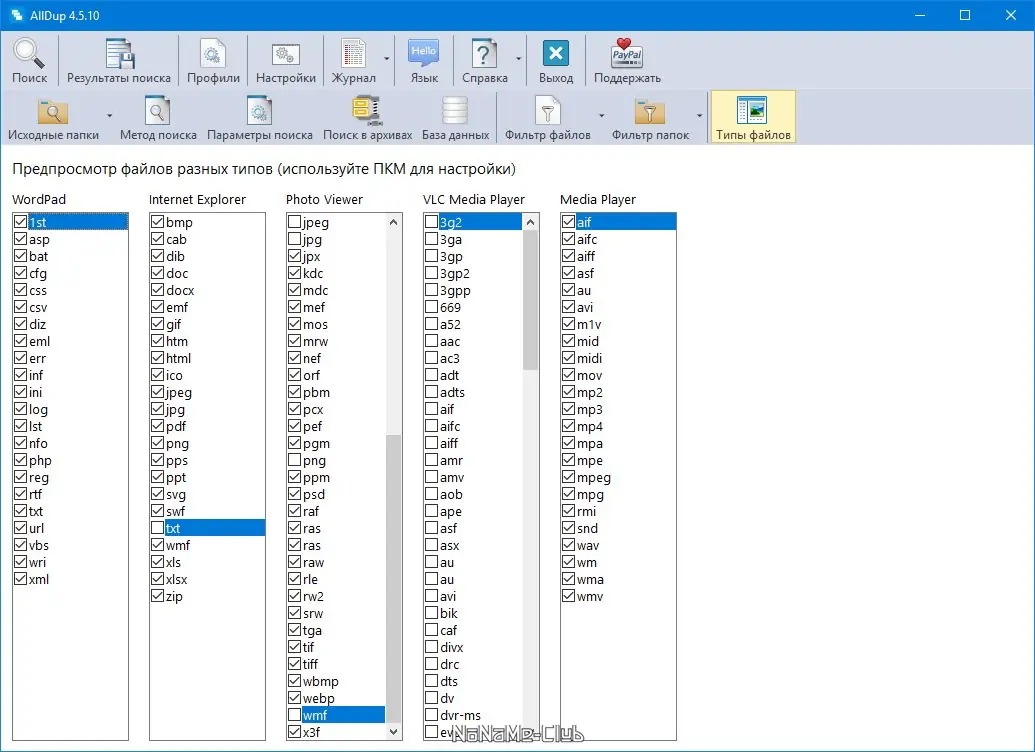Select aac entry in VLC list
Image resolution: width=1035 pixels, height=752 pixels.
tap(450, 341)
